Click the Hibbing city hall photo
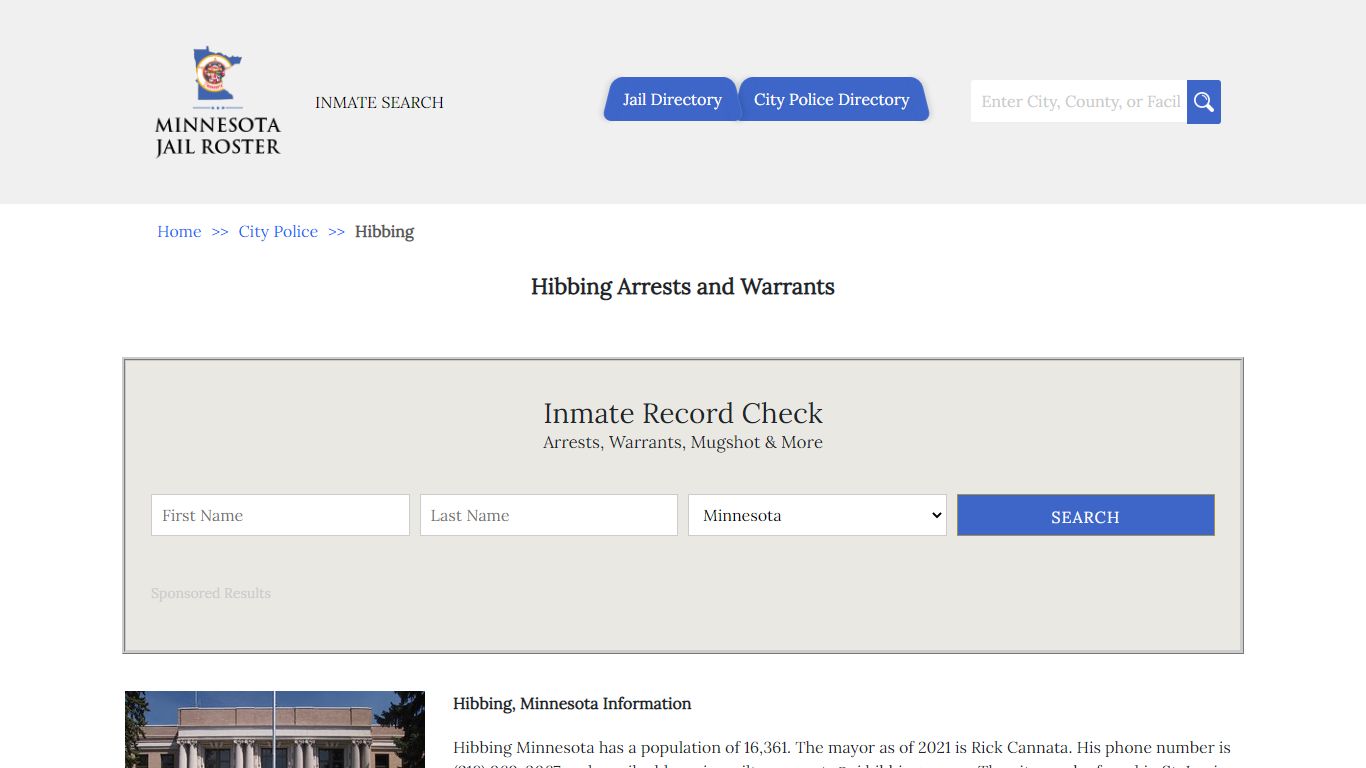The width and height of the screenshot is (1366, 768). point(275,729)
